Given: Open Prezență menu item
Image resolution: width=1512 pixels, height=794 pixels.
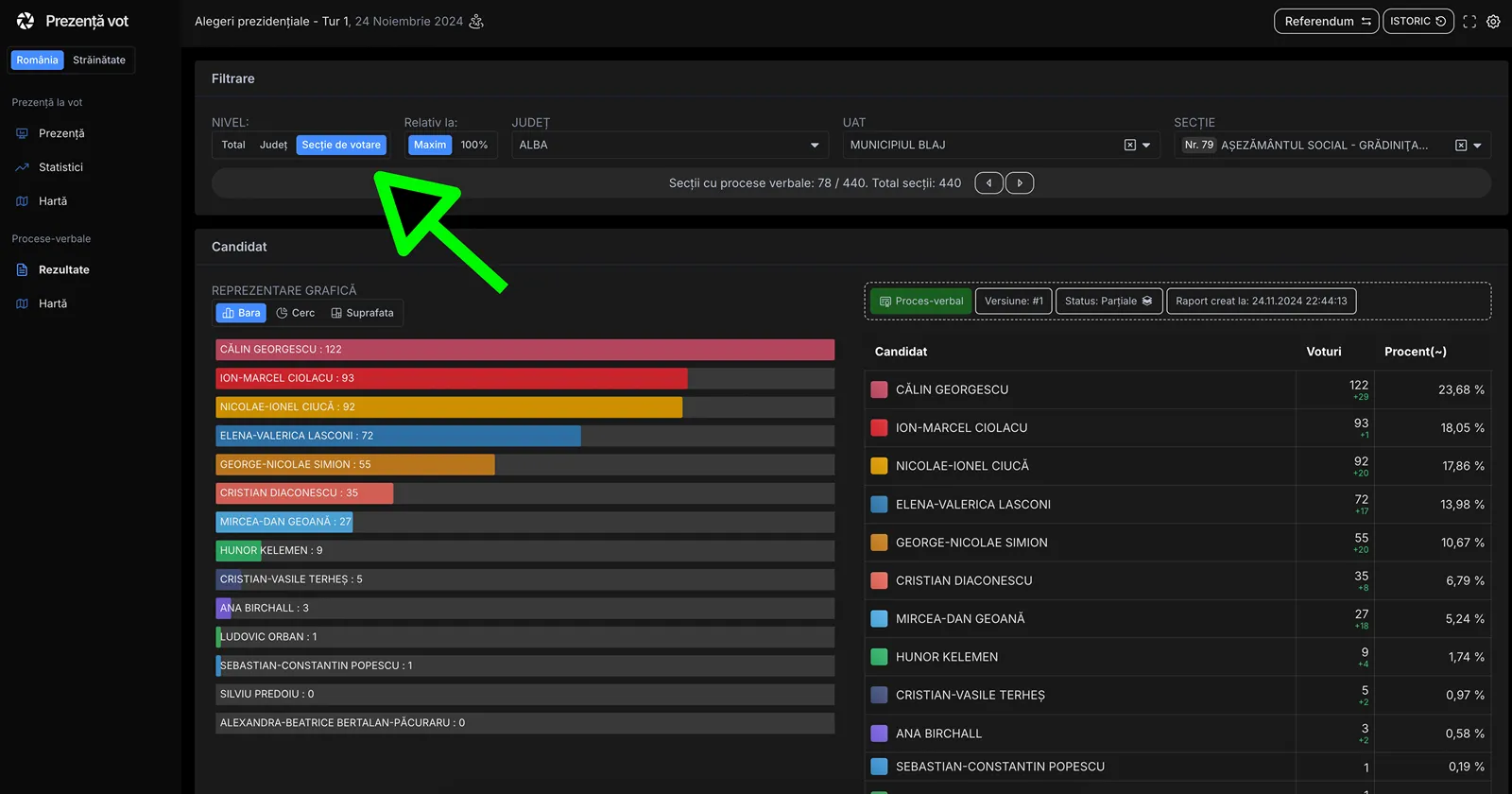Looking at the screenshot, I should [x=61, y=133].
